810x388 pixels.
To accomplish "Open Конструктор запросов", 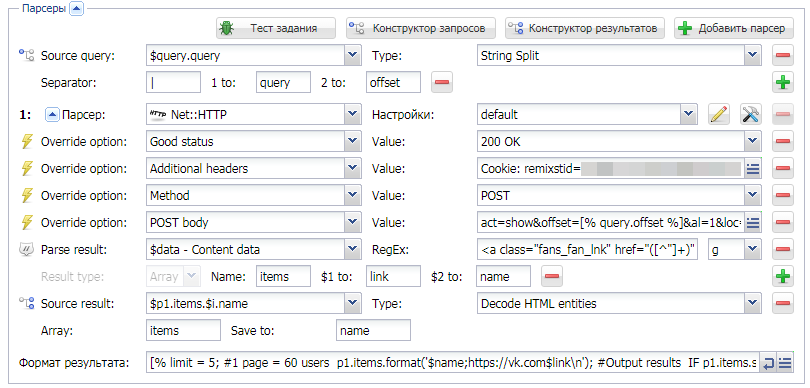I will pos(421,28).
